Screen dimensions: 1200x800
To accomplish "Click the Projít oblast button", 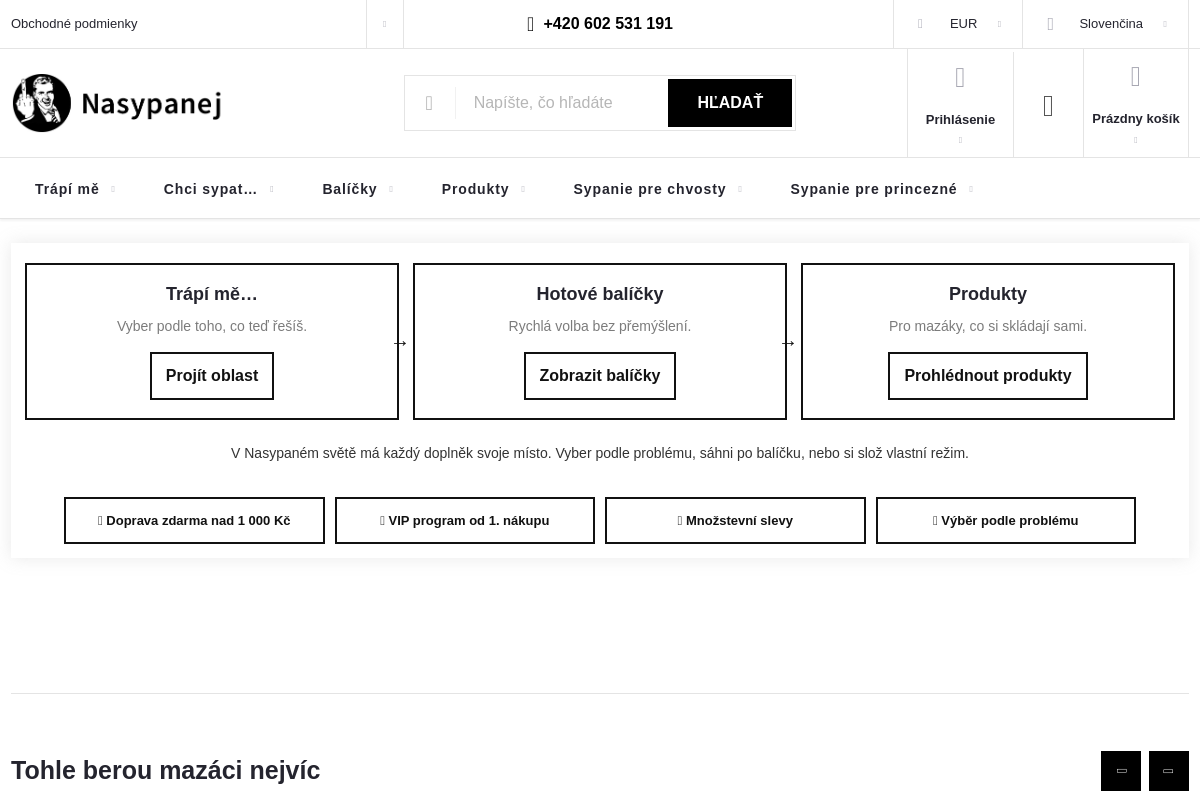I will pyautogui.click(x=212, y=376).
